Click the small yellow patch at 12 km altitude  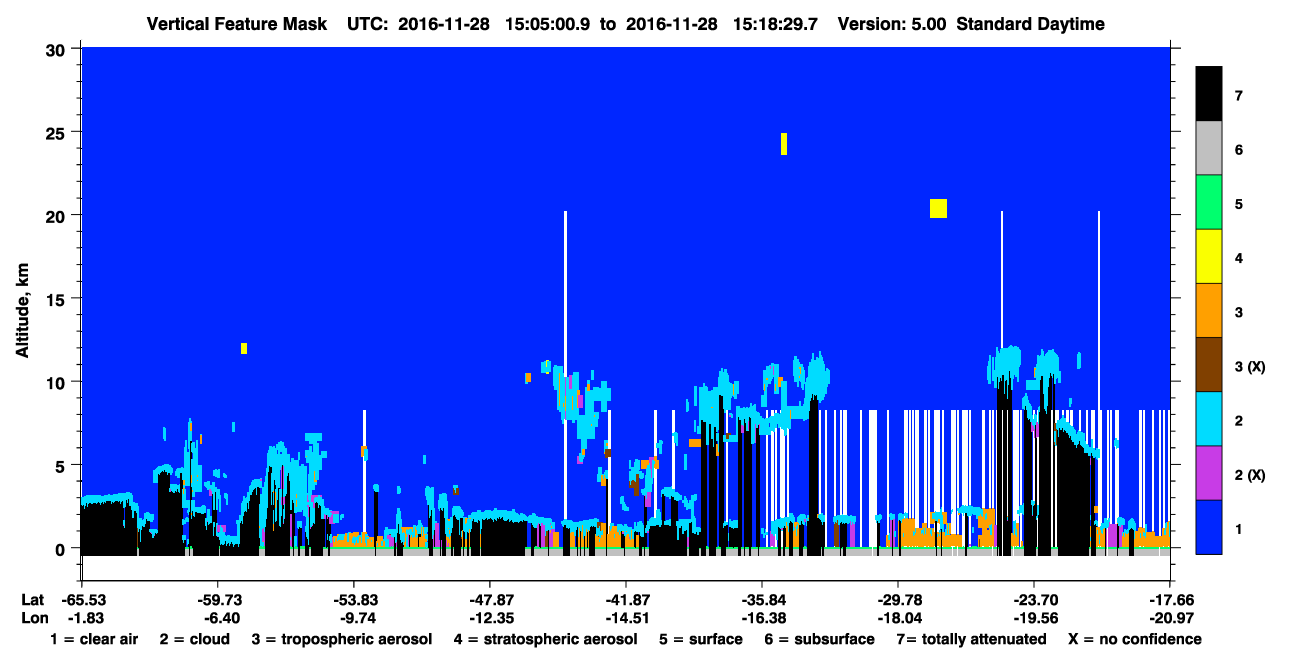[x=244, y=348]
